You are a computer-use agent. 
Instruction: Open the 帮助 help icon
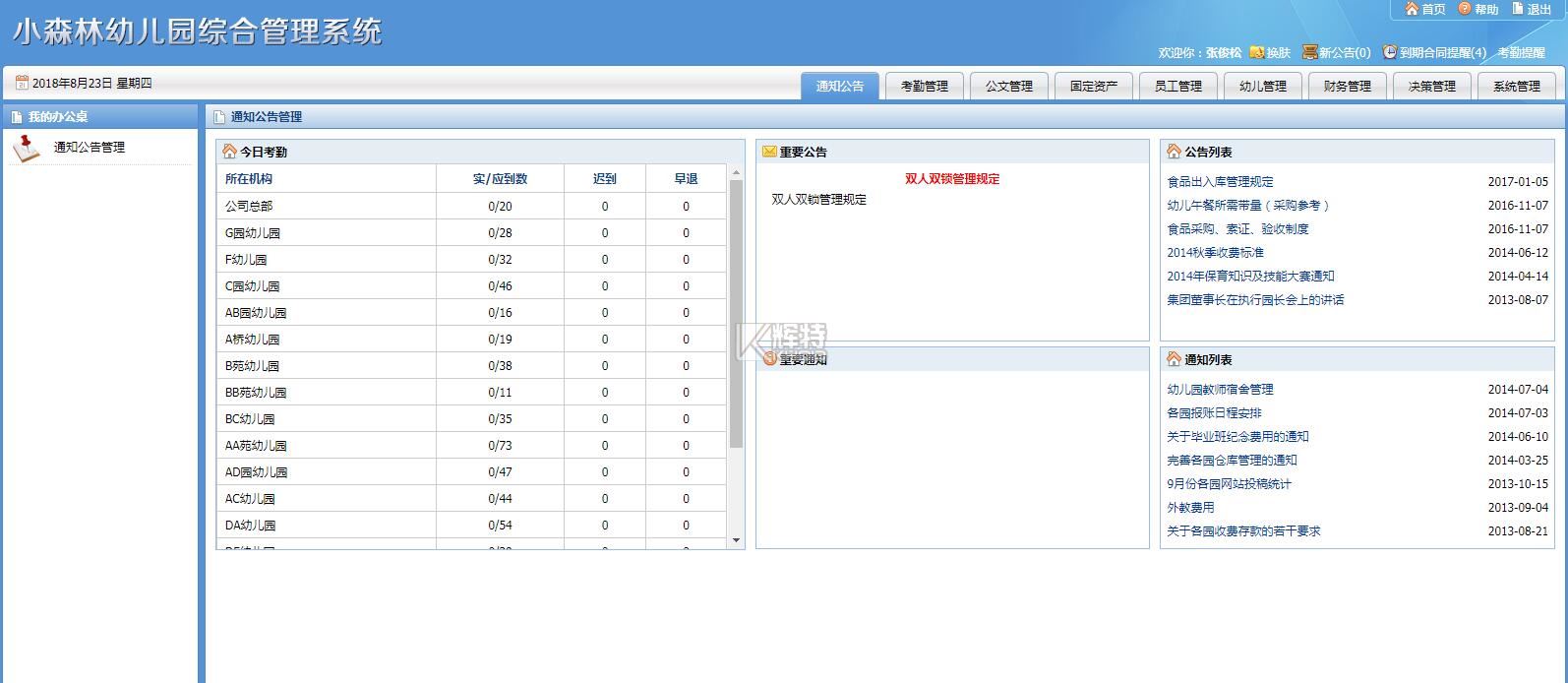(x=1465, y=9)
